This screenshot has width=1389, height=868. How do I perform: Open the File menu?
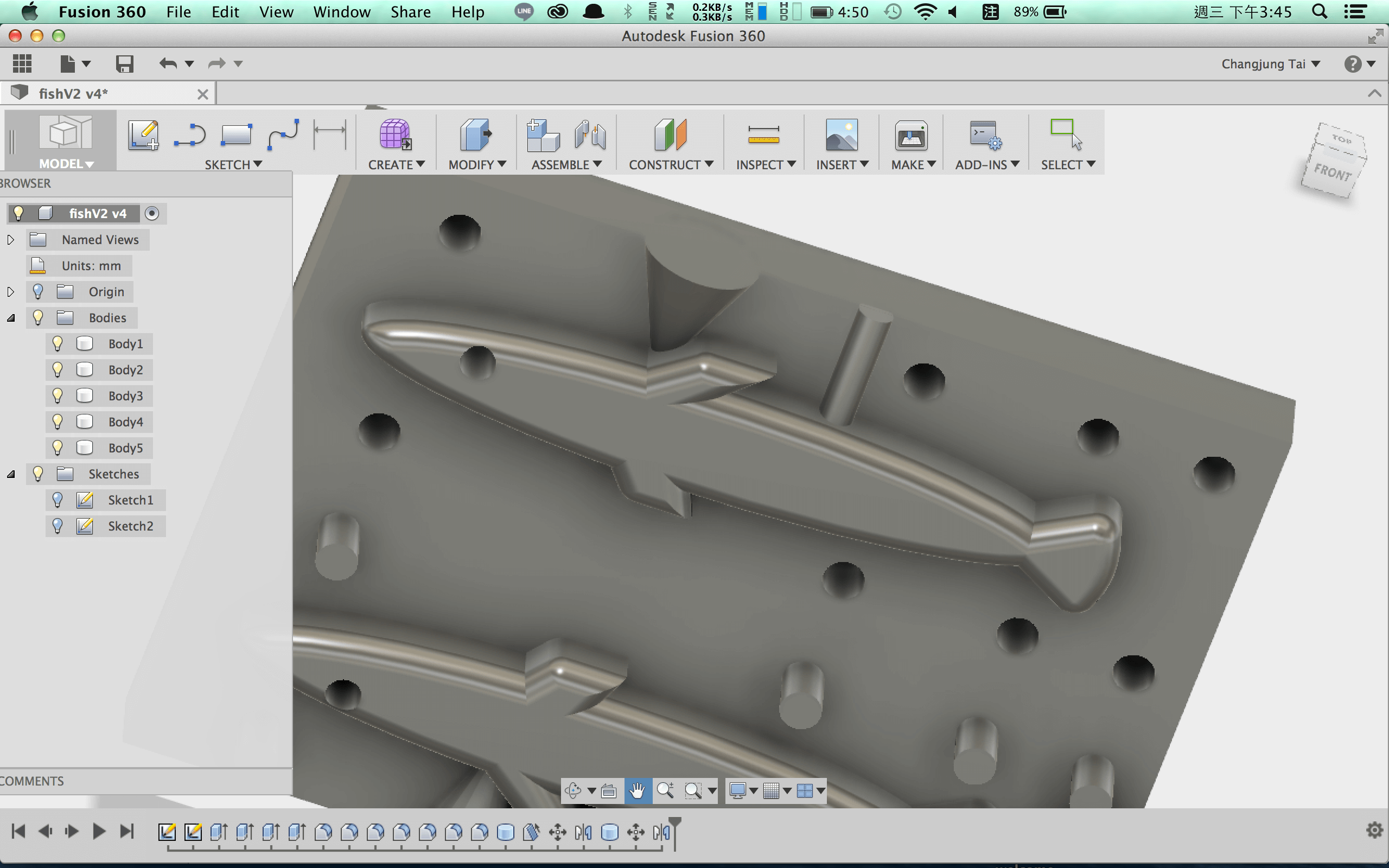pyautogui.click(x=179, y=11)
